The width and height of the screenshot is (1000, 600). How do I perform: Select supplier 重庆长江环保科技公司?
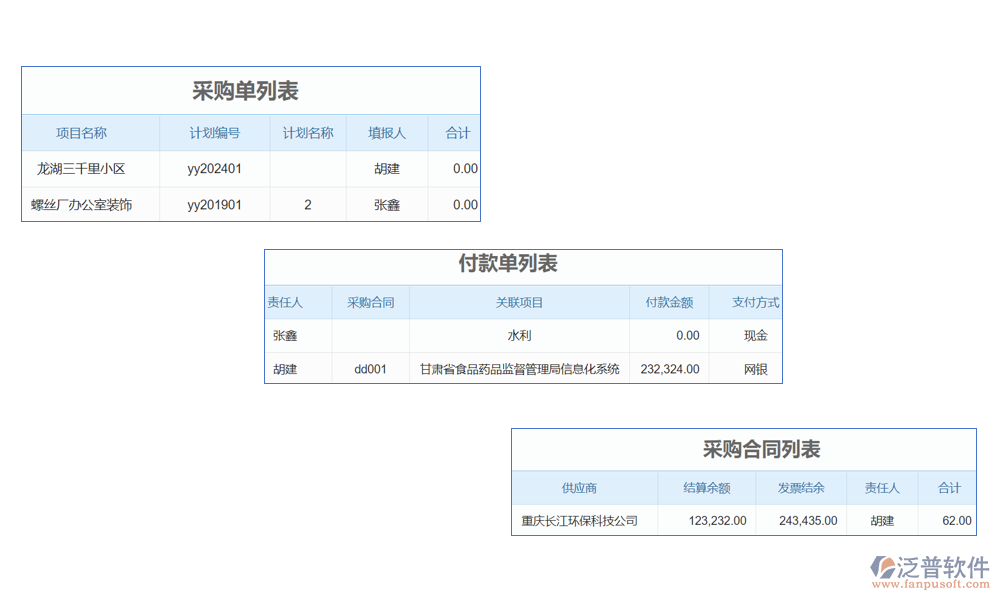(x=579, y=521)
